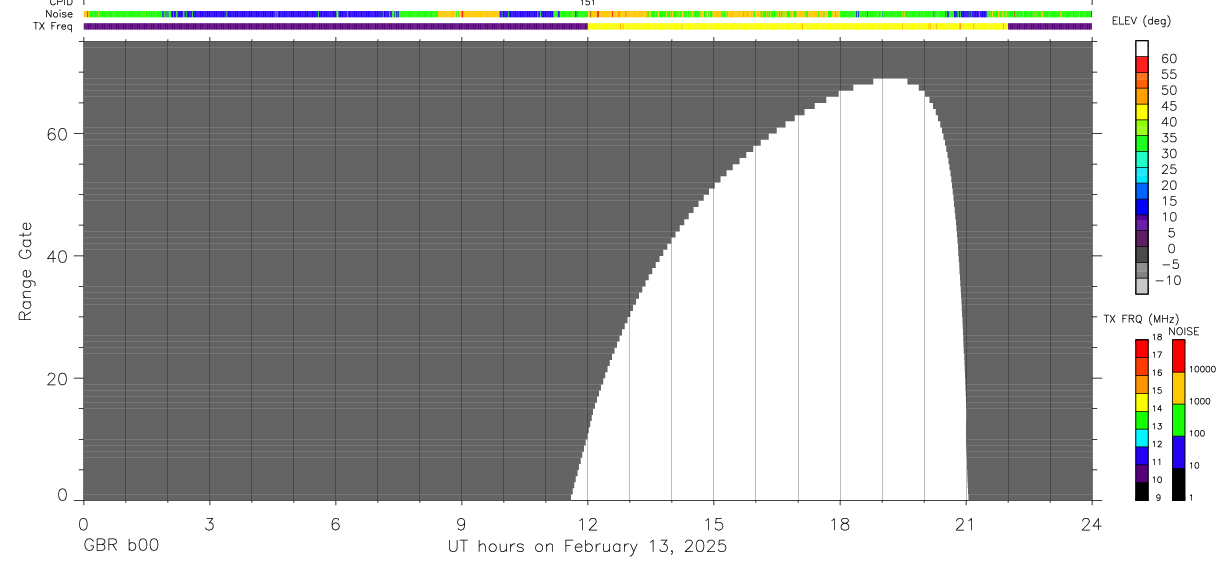Viewport: 1228px width, 567px height.
Task: Click the '18' tick label on the UT hours axis
Action: pos(840,524)
